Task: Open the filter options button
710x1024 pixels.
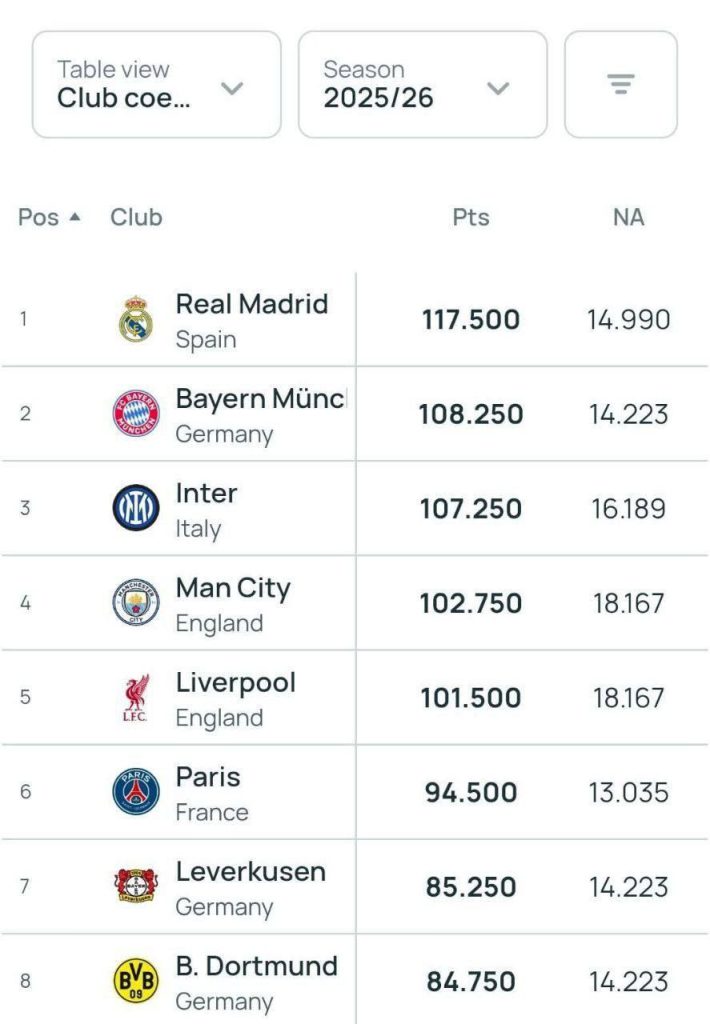Action: coord(621,84)
